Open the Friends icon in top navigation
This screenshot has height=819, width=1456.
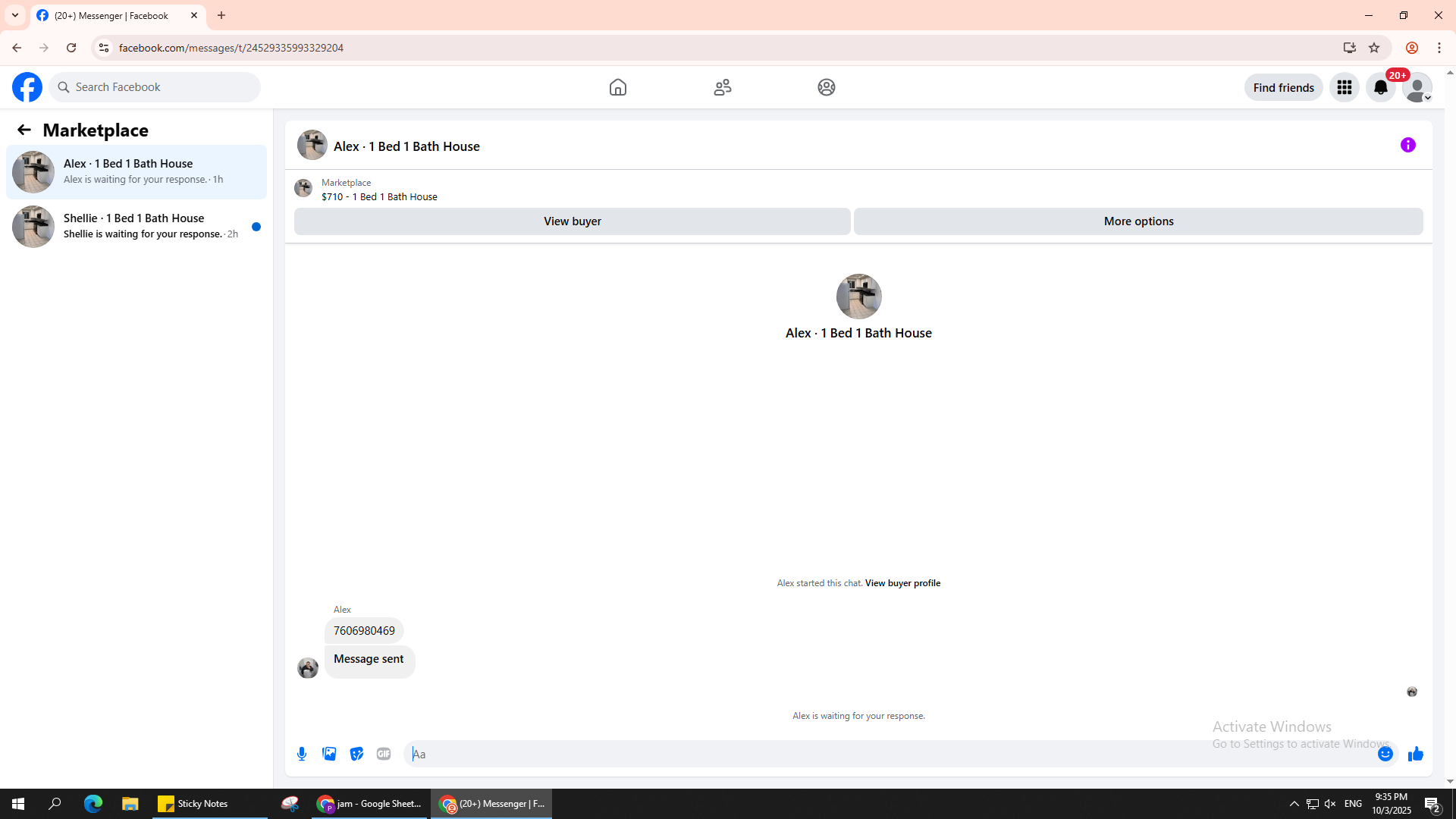pyautogui.click(x=723, y=87)
